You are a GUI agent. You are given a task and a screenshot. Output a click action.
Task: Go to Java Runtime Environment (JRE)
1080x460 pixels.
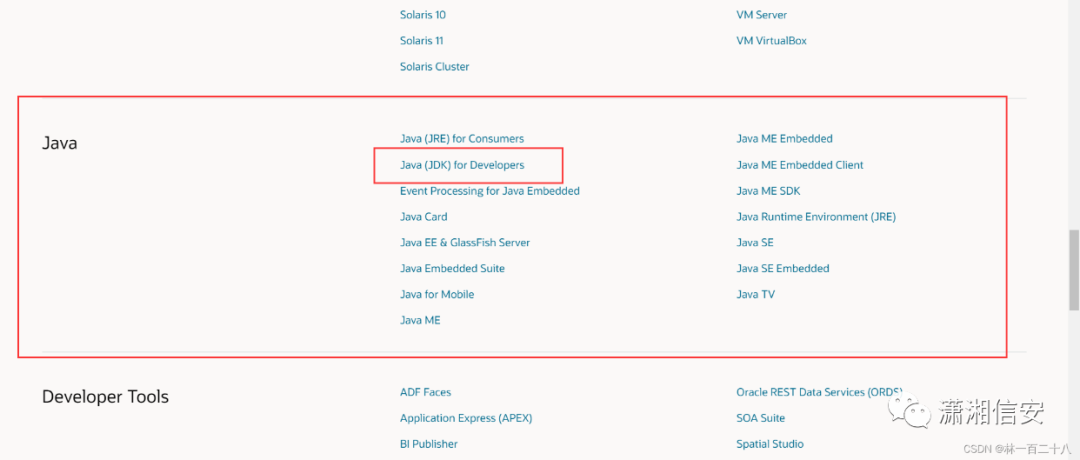(x=816, y=217)
